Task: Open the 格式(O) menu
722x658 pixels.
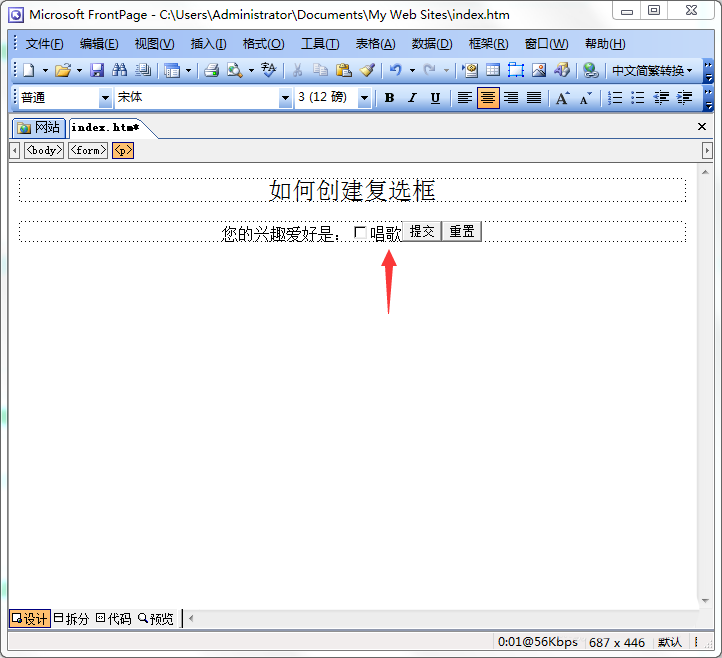Action: (263, 44)
